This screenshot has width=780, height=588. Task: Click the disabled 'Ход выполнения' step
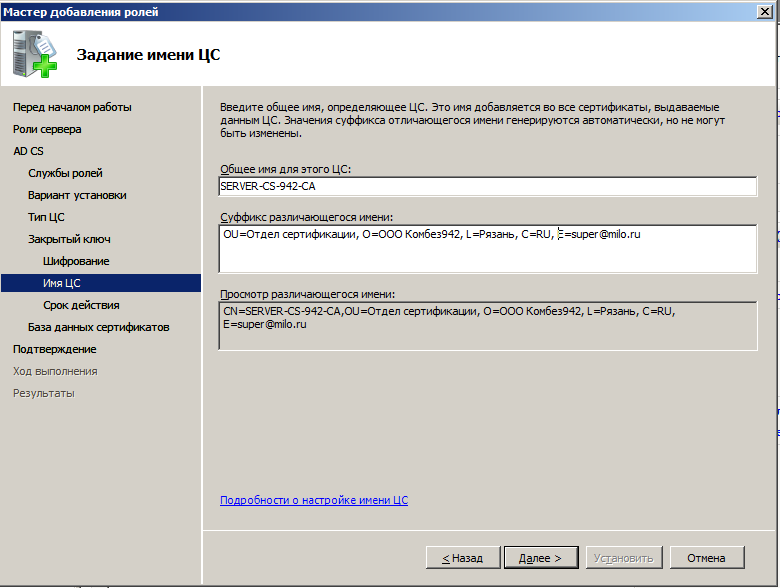tap(55, 371)
